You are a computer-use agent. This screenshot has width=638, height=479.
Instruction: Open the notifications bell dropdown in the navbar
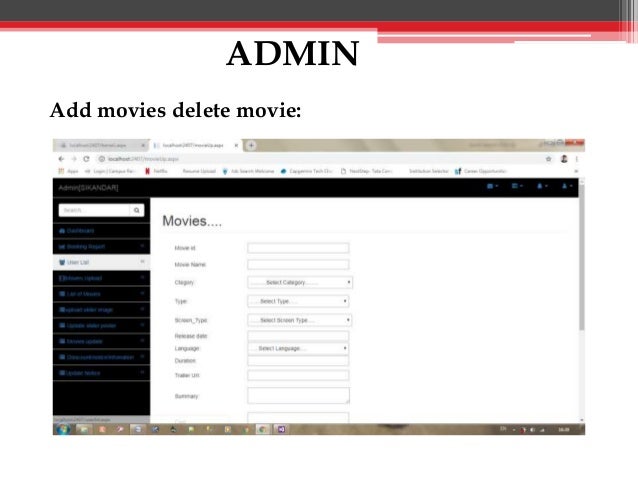[542, 186]
